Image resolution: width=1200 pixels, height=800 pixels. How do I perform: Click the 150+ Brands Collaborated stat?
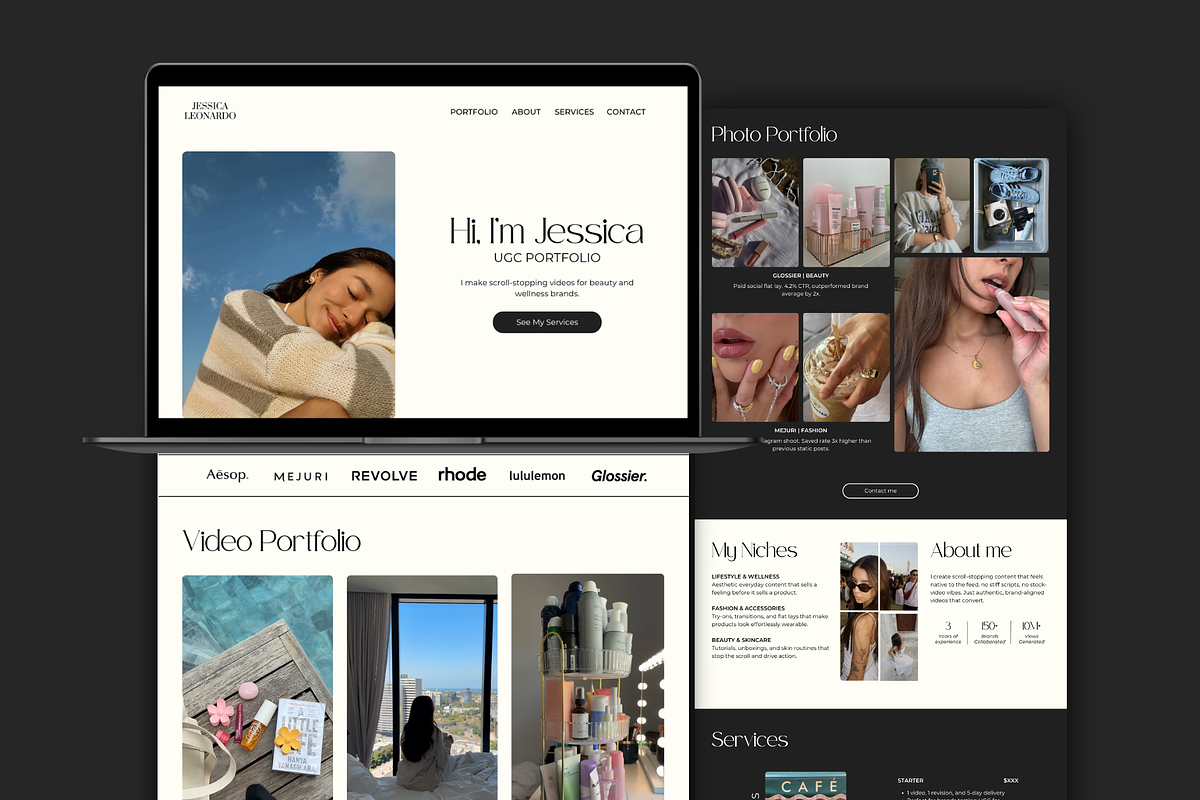990,633
